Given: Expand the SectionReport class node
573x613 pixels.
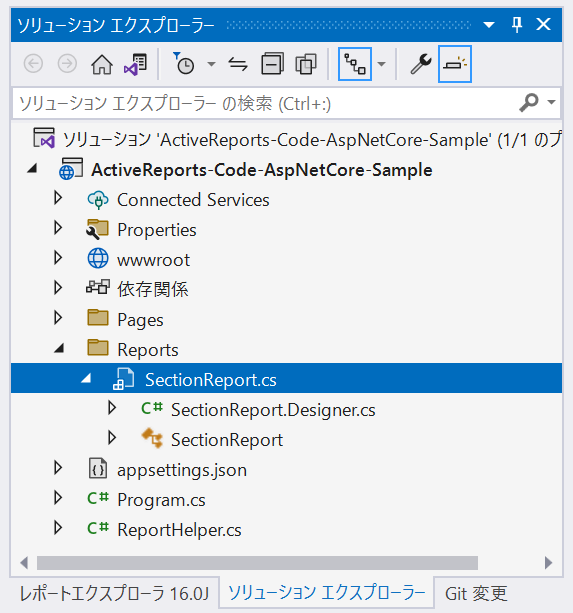Looking at the screenshot, I should click(x=112, y=438).
